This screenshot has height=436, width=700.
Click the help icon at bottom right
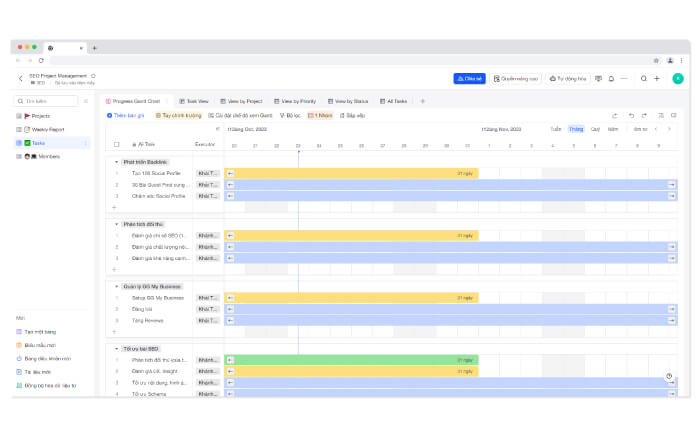tap(669, 376)
